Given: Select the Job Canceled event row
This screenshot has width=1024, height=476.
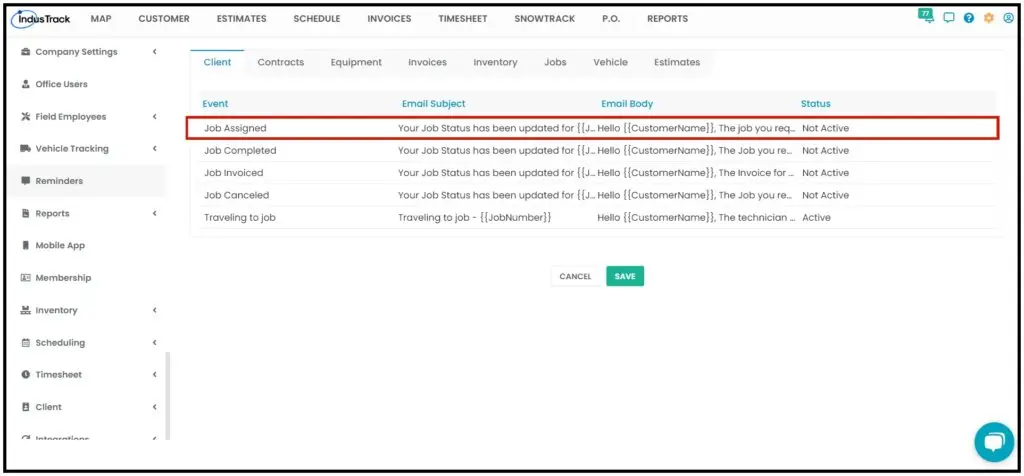Looking at the screenshot, I should (x=594, y=195).
